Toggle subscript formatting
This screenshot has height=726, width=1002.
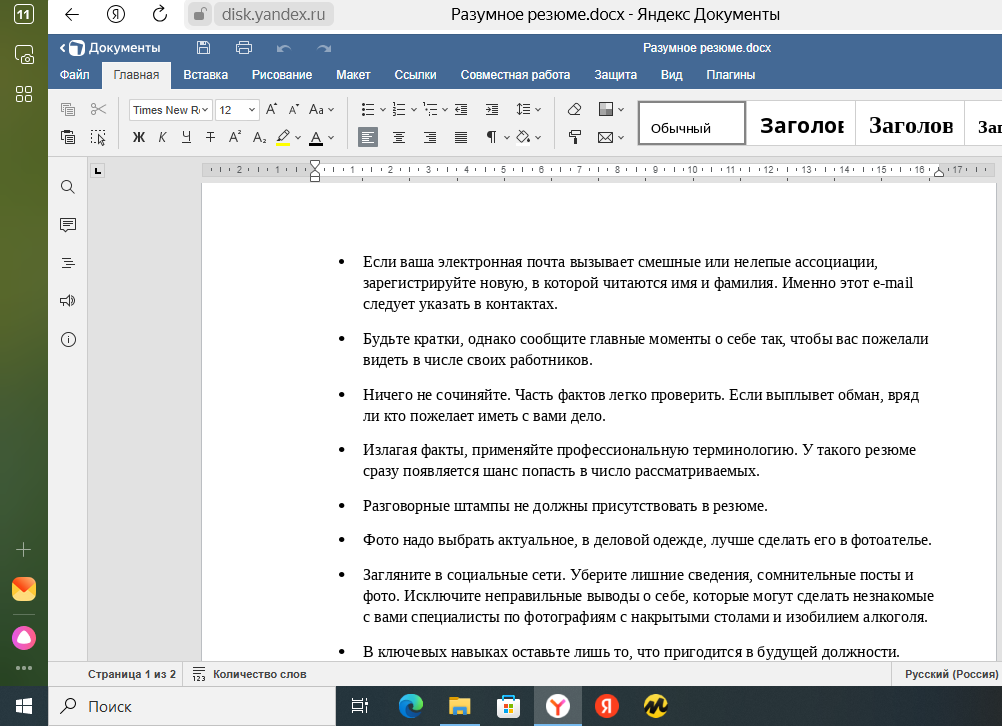pyautogui.click(x=259, y=137)
